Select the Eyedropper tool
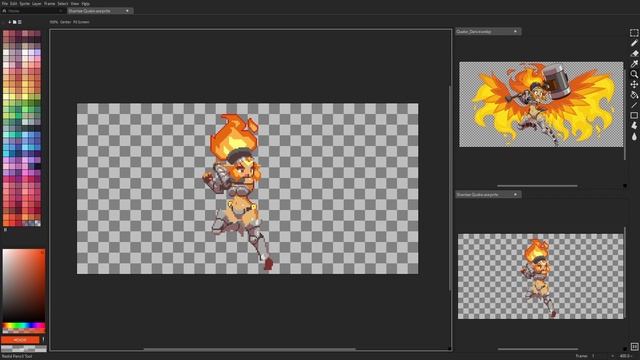 click(x=634, y=64)
